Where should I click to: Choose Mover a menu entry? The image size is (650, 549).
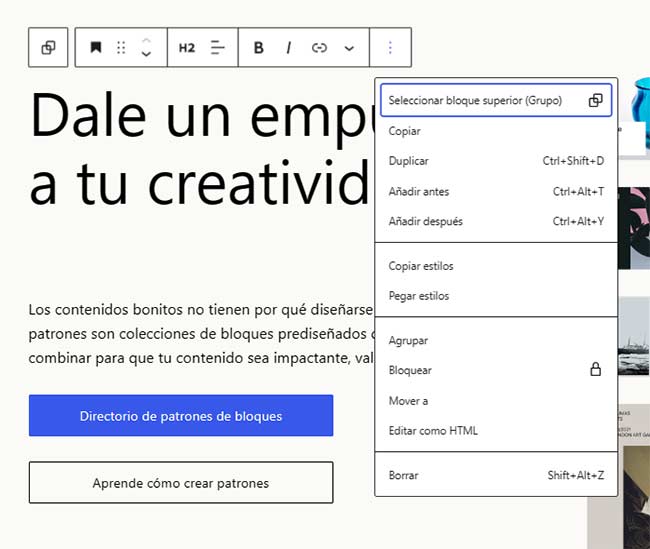click(496, 401)
